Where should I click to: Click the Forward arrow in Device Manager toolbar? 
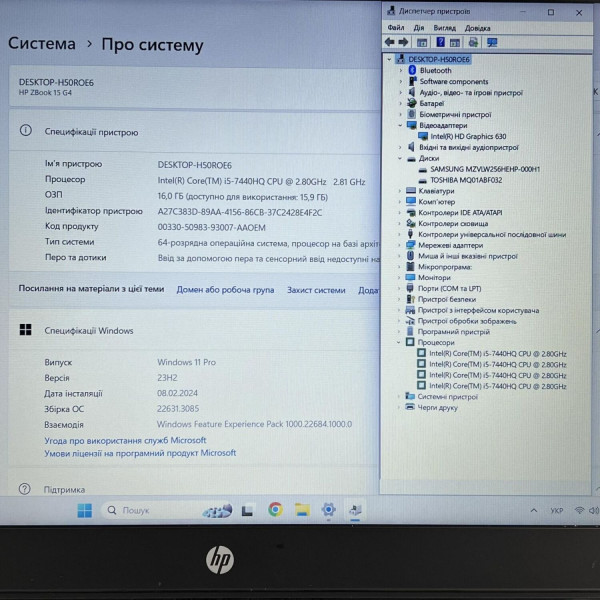point(403,42)
